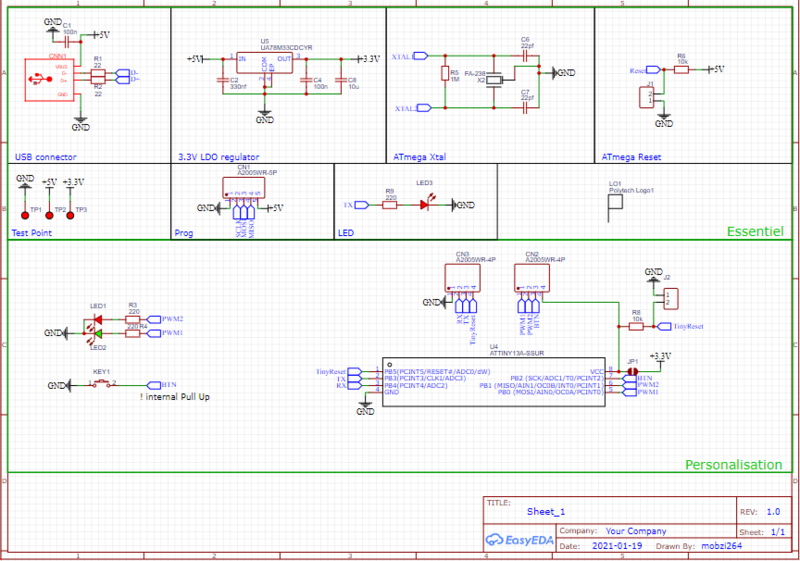
Task: Click the red LED3 diode symbol
Action: click(425, 205)
